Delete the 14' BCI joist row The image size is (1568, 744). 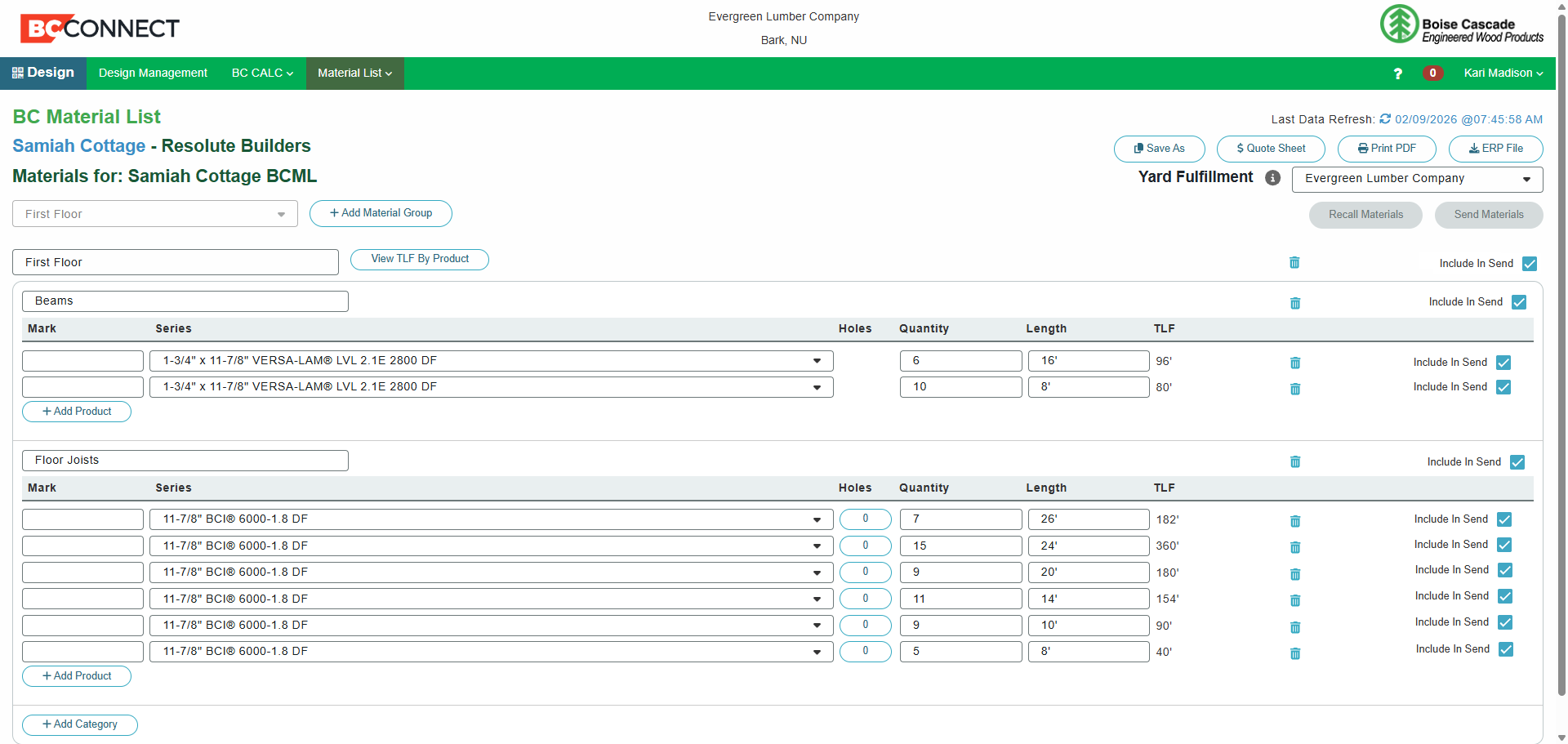pos(1295,600)
